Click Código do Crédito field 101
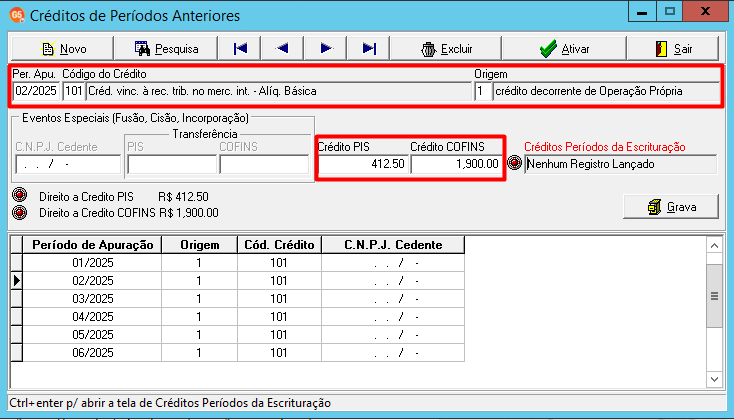Viewport: 734px width, 420px height. (x=73, y=91)
